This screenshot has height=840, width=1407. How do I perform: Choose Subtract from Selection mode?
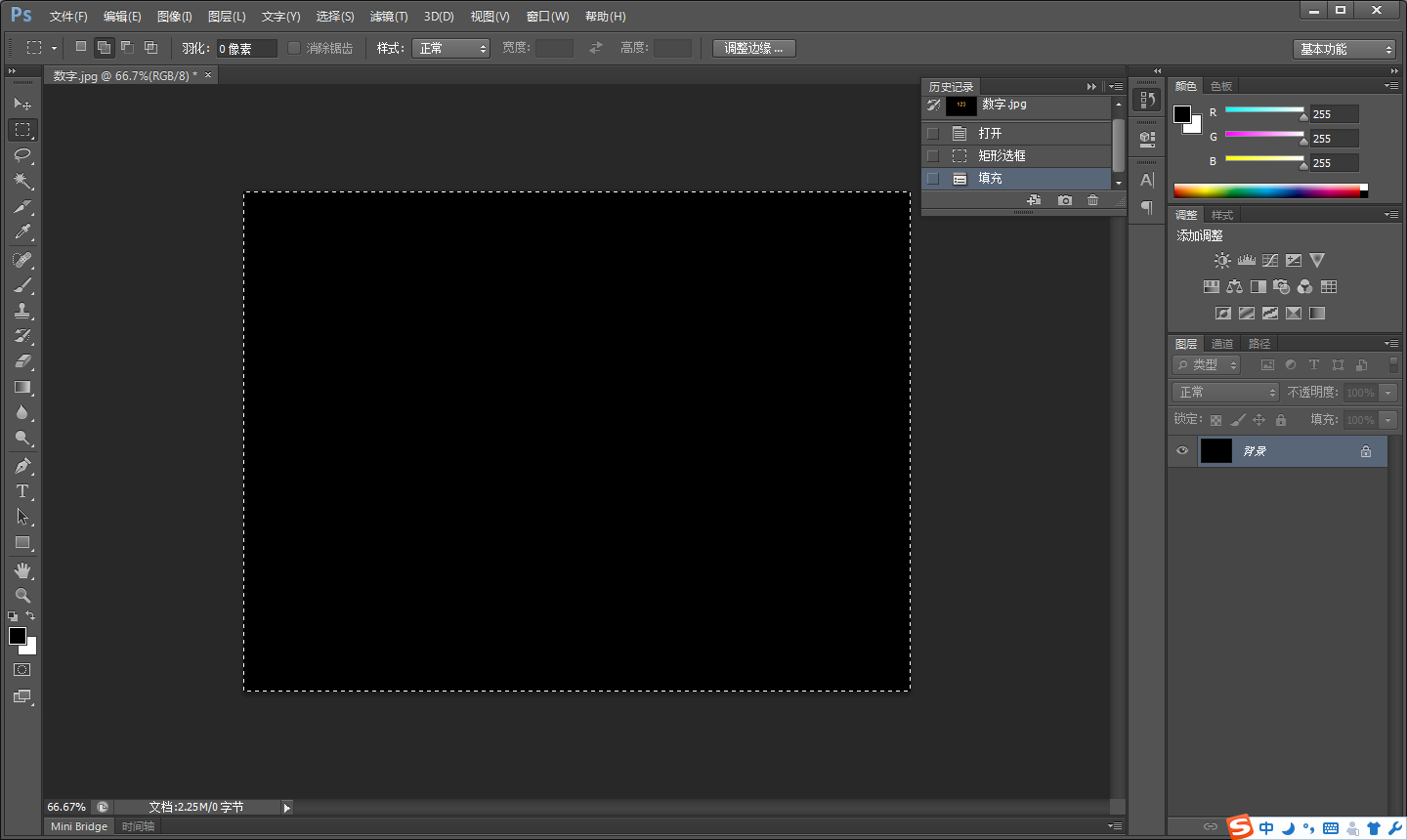click(x=127, y=47)
